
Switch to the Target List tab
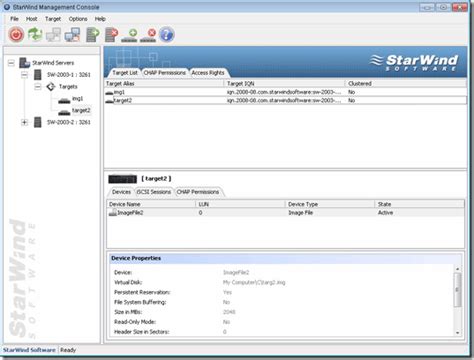coord(125,73)
